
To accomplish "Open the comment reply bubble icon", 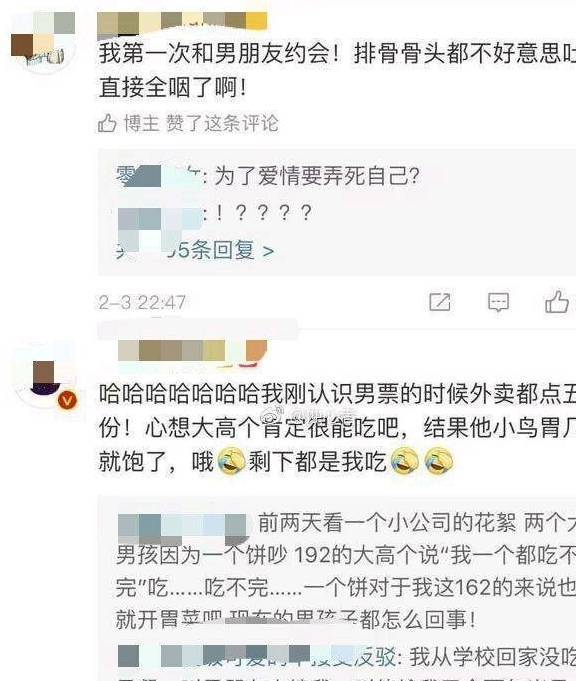I will pos(498,302).
